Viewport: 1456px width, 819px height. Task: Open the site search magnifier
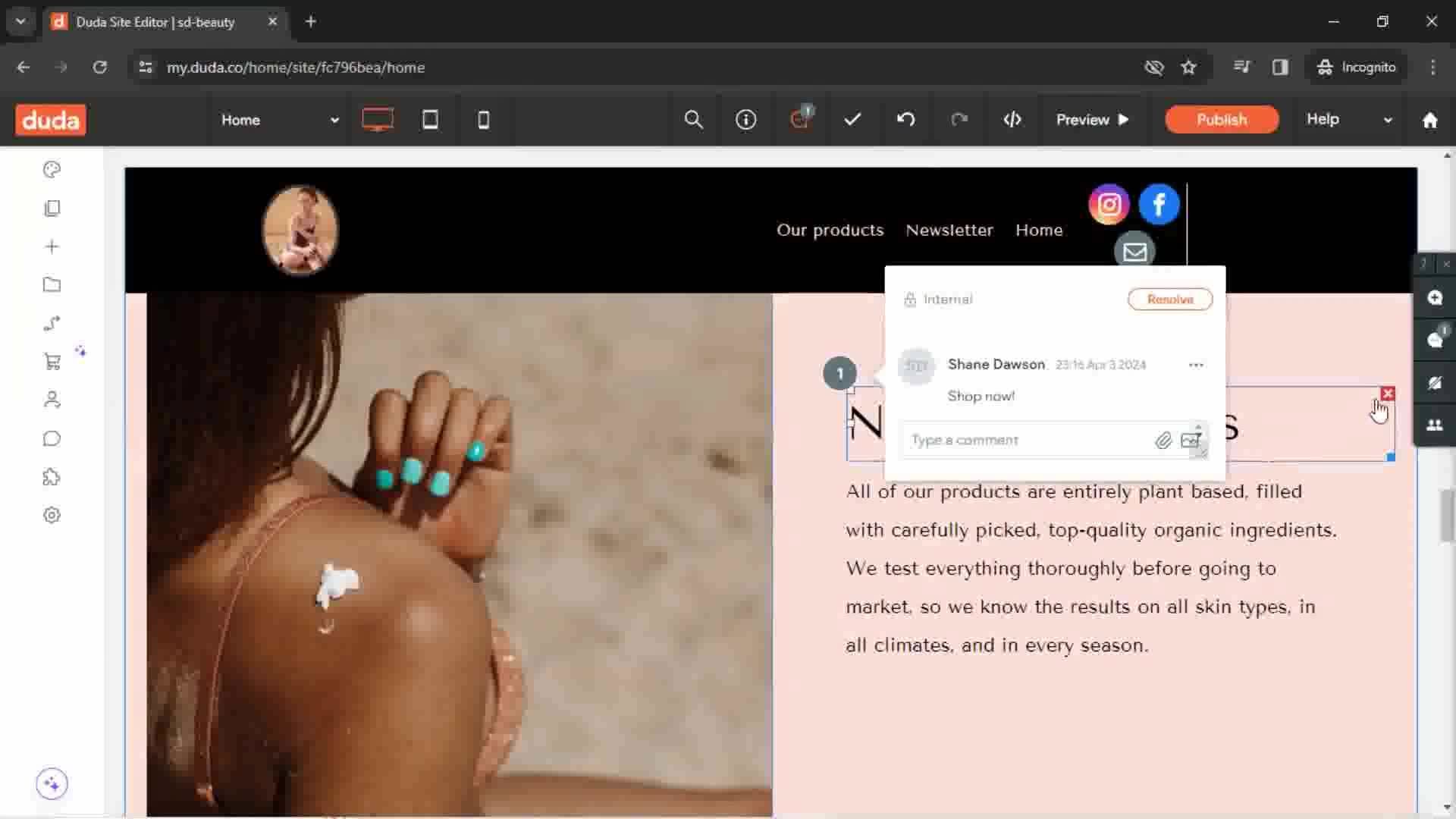click(x=693, y=119)
